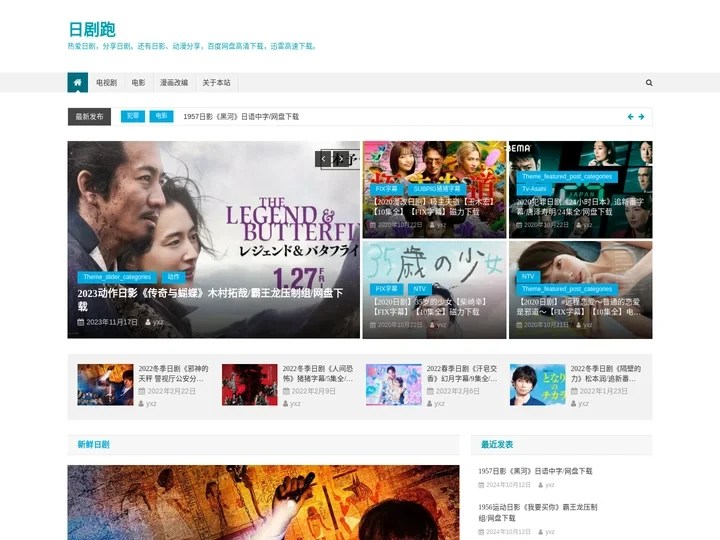Click Tv-Asahi tag on 24小时日本 card
The width and height of the screenshot is (720, 540).
pyautogui.click(x=534, y=189)
